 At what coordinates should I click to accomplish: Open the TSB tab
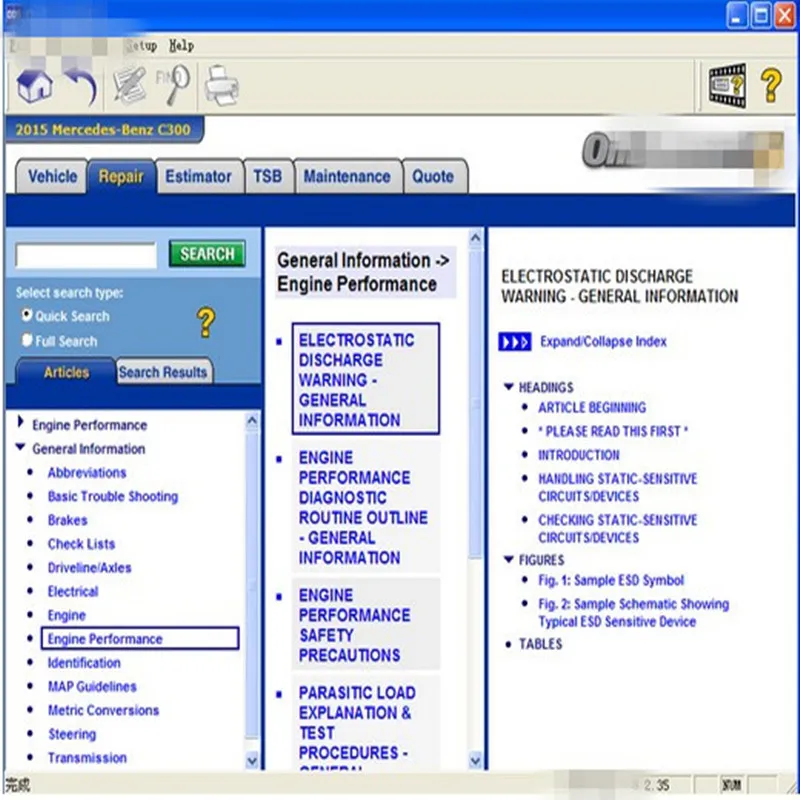point(268,177)
